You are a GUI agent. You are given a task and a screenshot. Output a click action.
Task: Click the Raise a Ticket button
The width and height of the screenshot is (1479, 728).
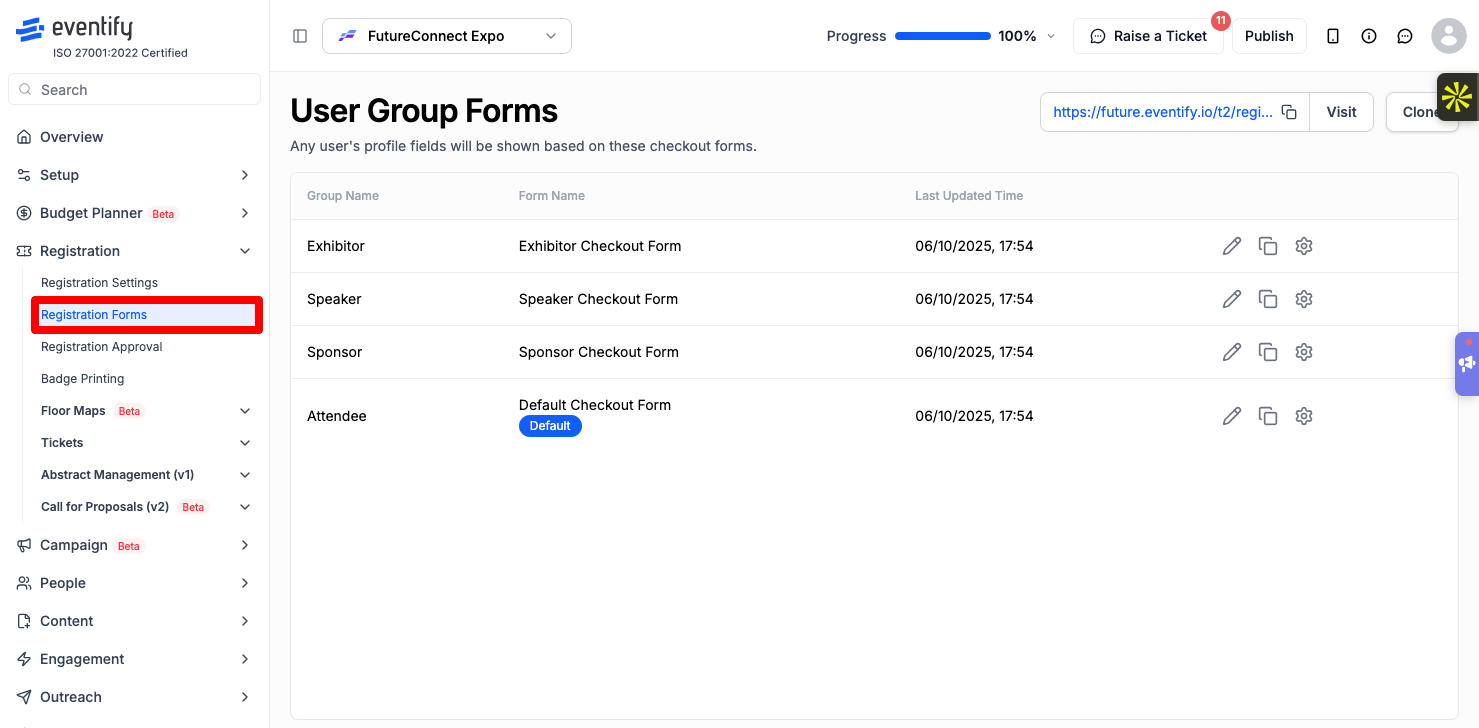click(1148, 36)
